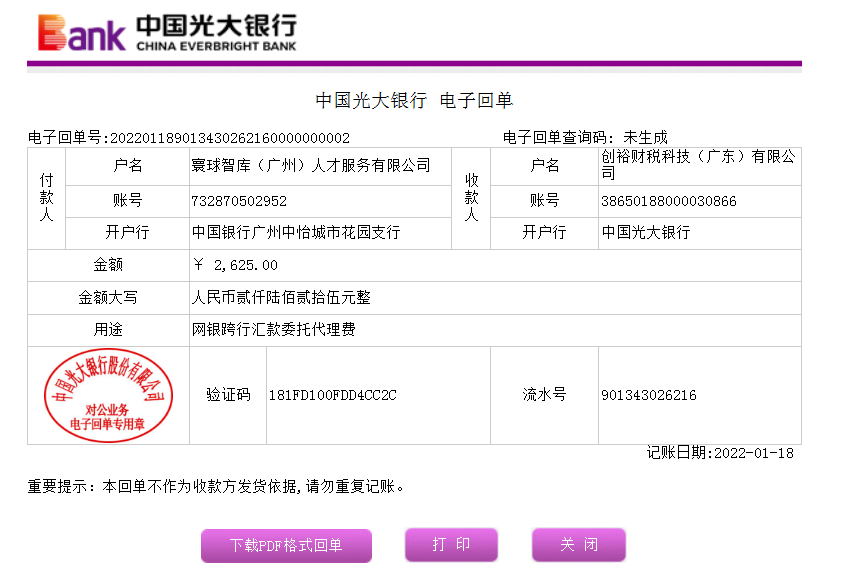847x587 pixels.
Task: Click the 金额大写 label cell
Action: click(108, 298)
